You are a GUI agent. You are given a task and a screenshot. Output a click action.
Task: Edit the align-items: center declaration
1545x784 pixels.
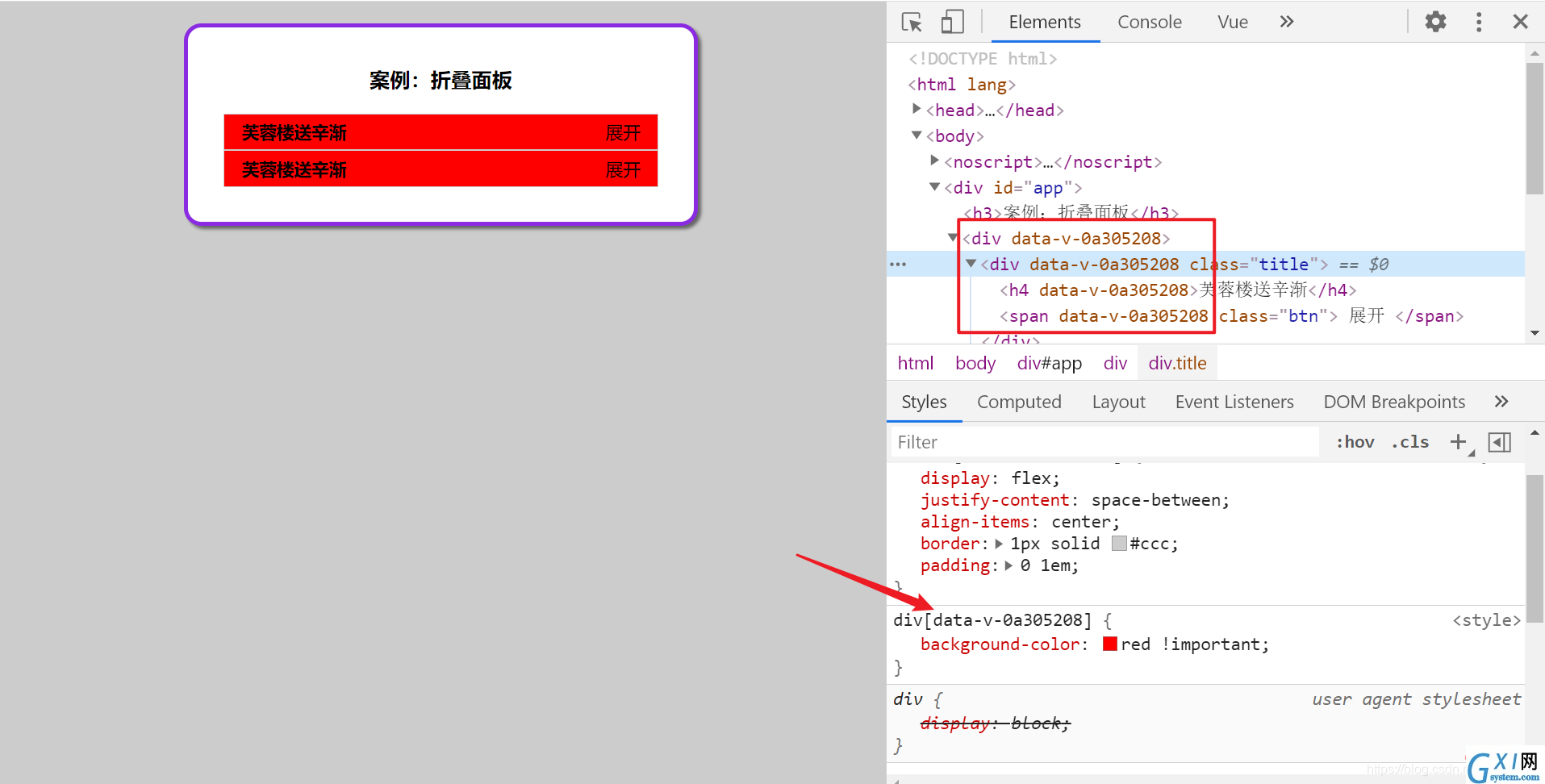click(1020, 522)
